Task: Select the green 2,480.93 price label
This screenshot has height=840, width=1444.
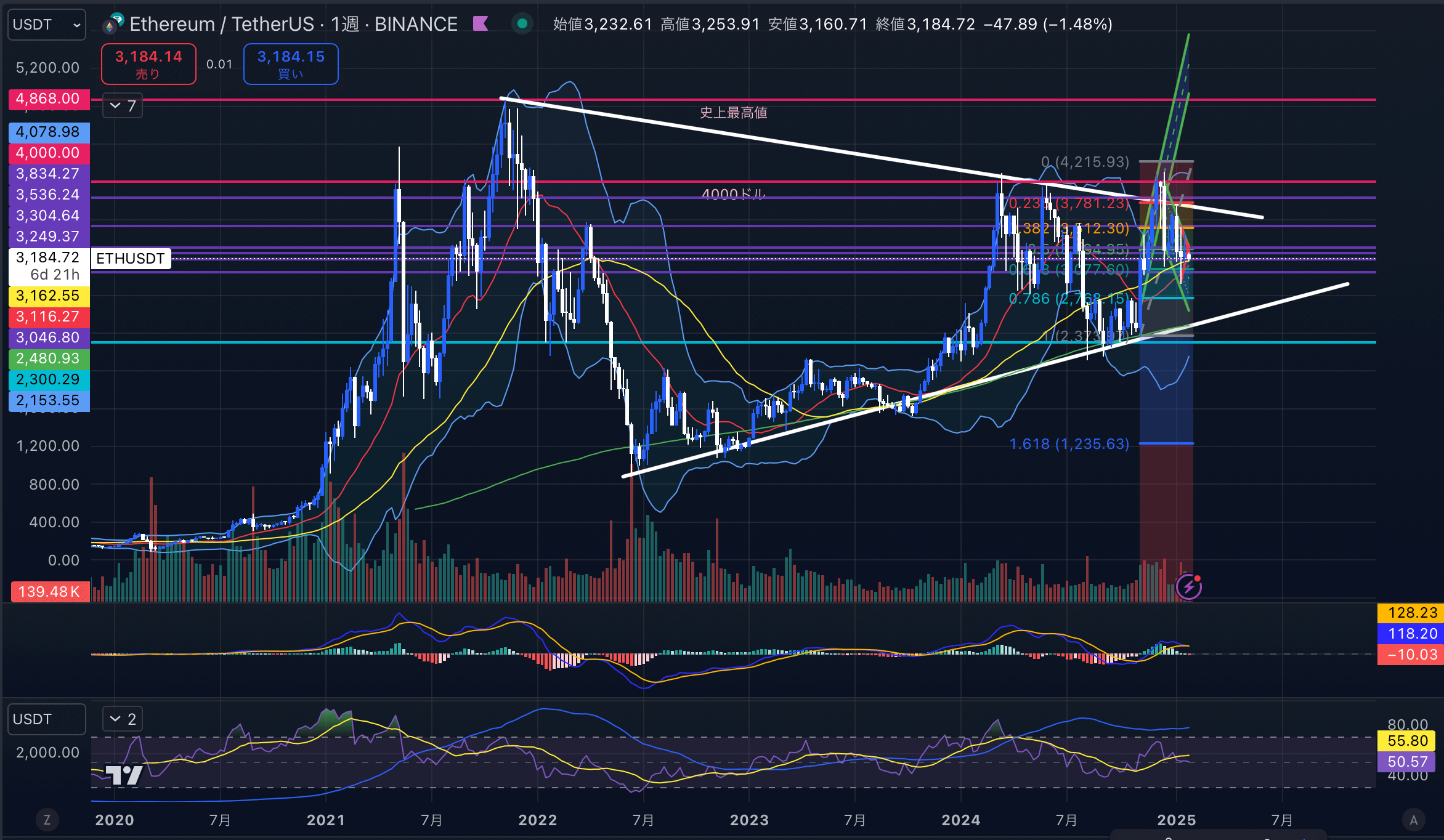Action: click(x=49, y=358)
